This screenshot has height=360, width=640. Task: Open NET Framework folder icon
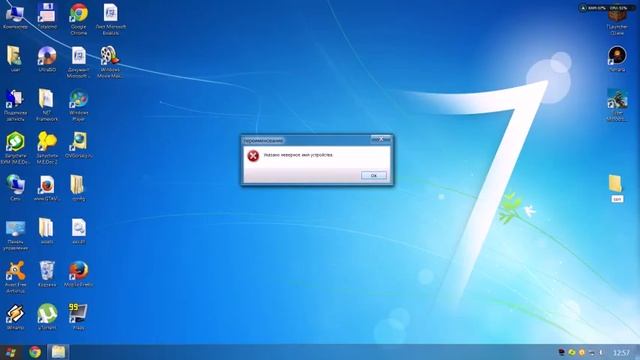[x=47, y=105]
